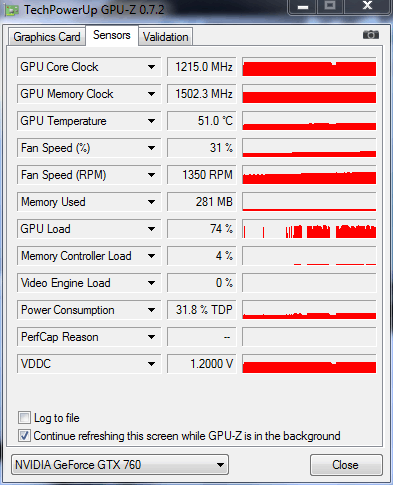Click the 1215.0 MHz core clock value

click(202, 67)
